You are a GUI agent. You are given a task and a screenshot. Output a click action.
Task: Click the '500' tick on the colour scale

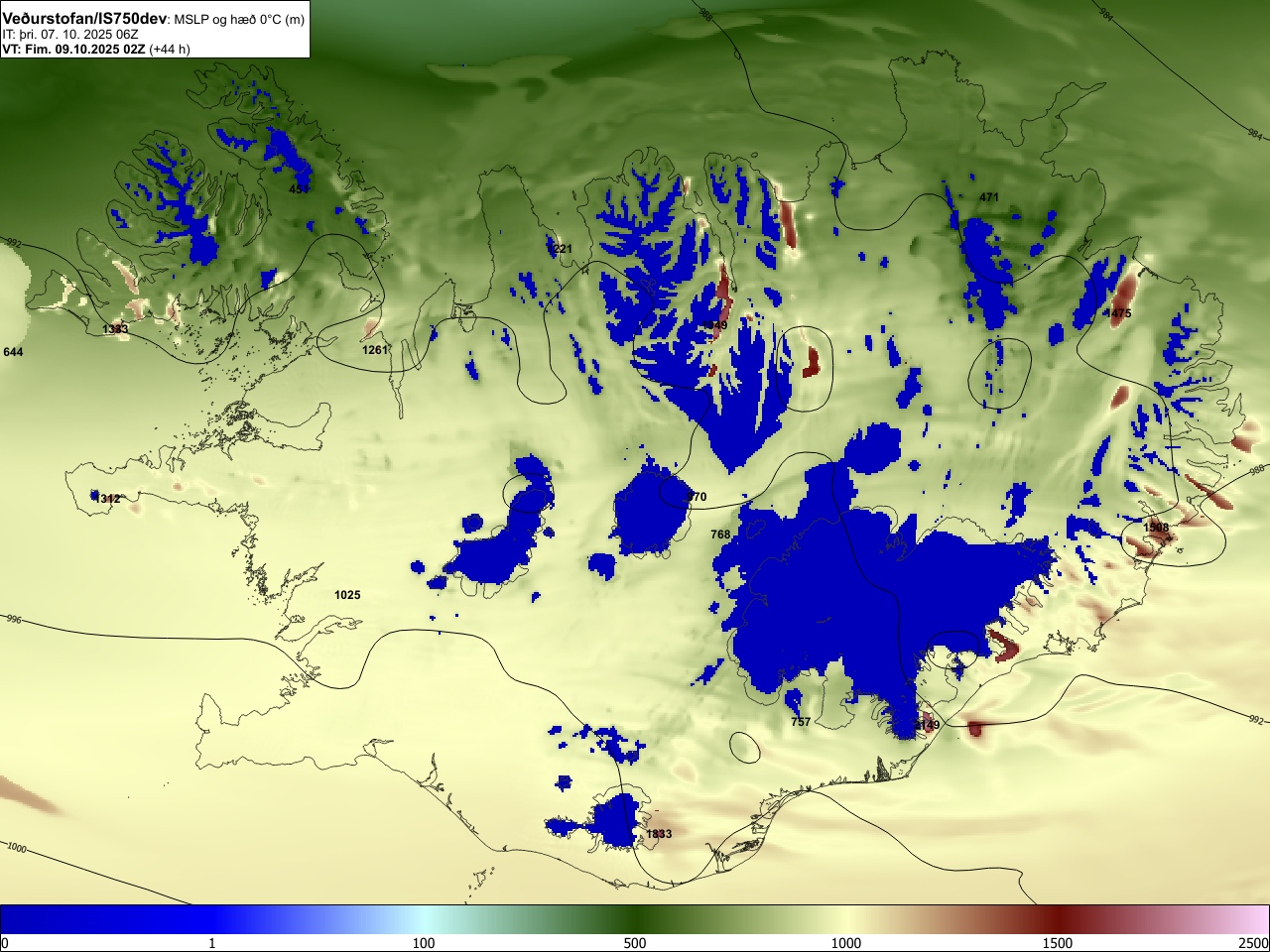[635, 943]
